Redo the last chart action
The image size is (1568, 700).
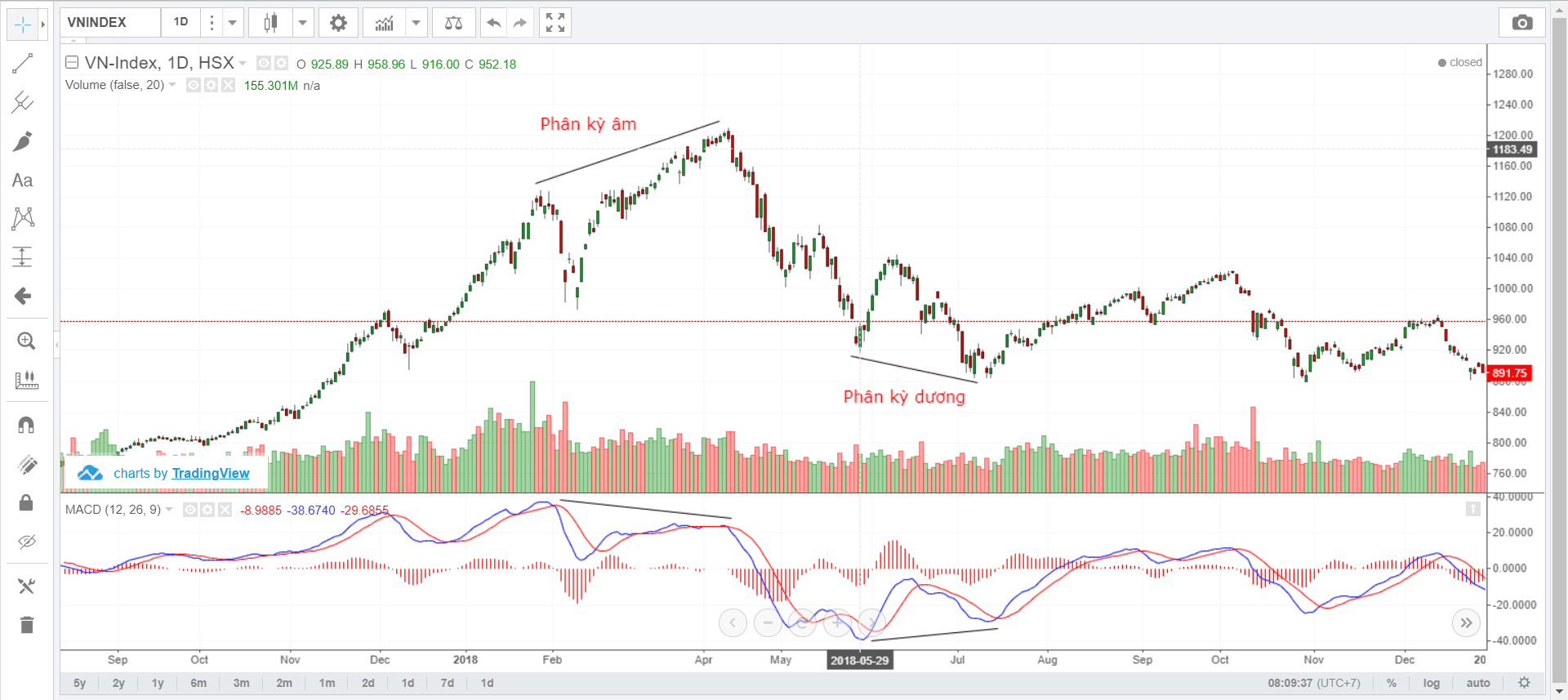point(520,23)
